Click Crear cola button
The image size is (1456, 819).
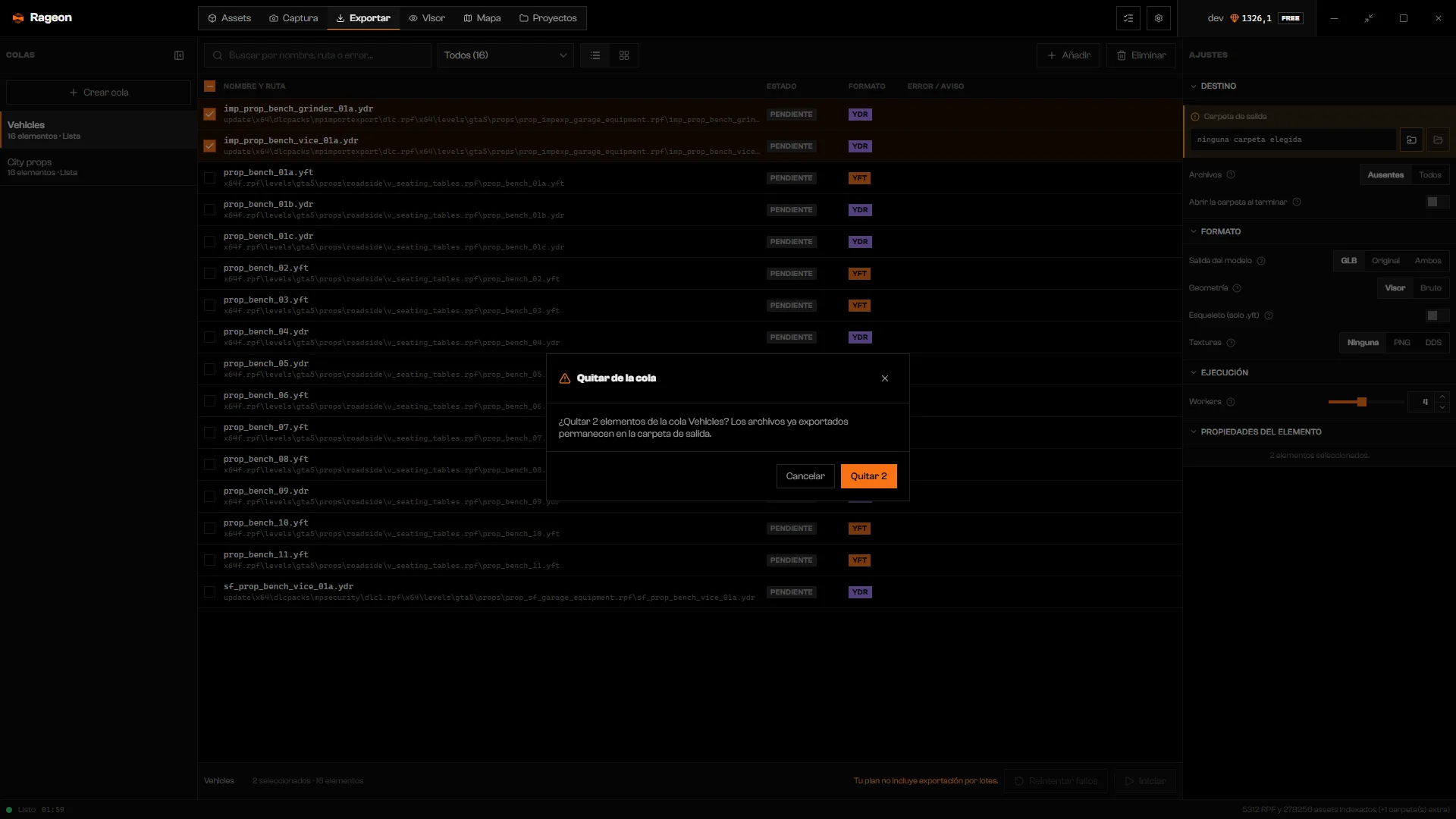99,93
